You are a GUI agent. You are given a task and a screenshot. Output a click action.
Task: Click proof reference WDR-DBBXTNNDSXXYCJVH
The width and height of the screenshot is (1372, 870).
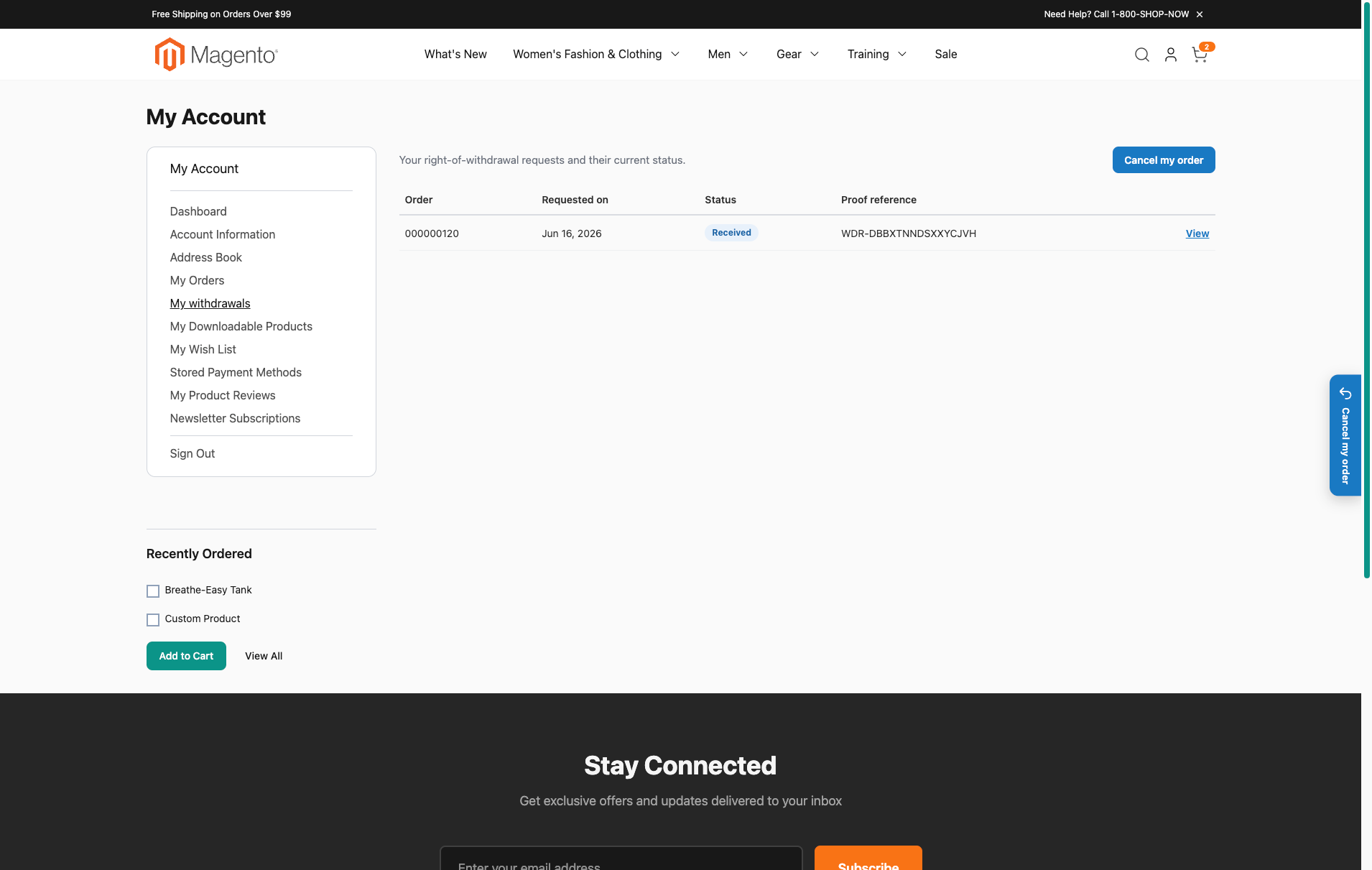click(909, 233)
